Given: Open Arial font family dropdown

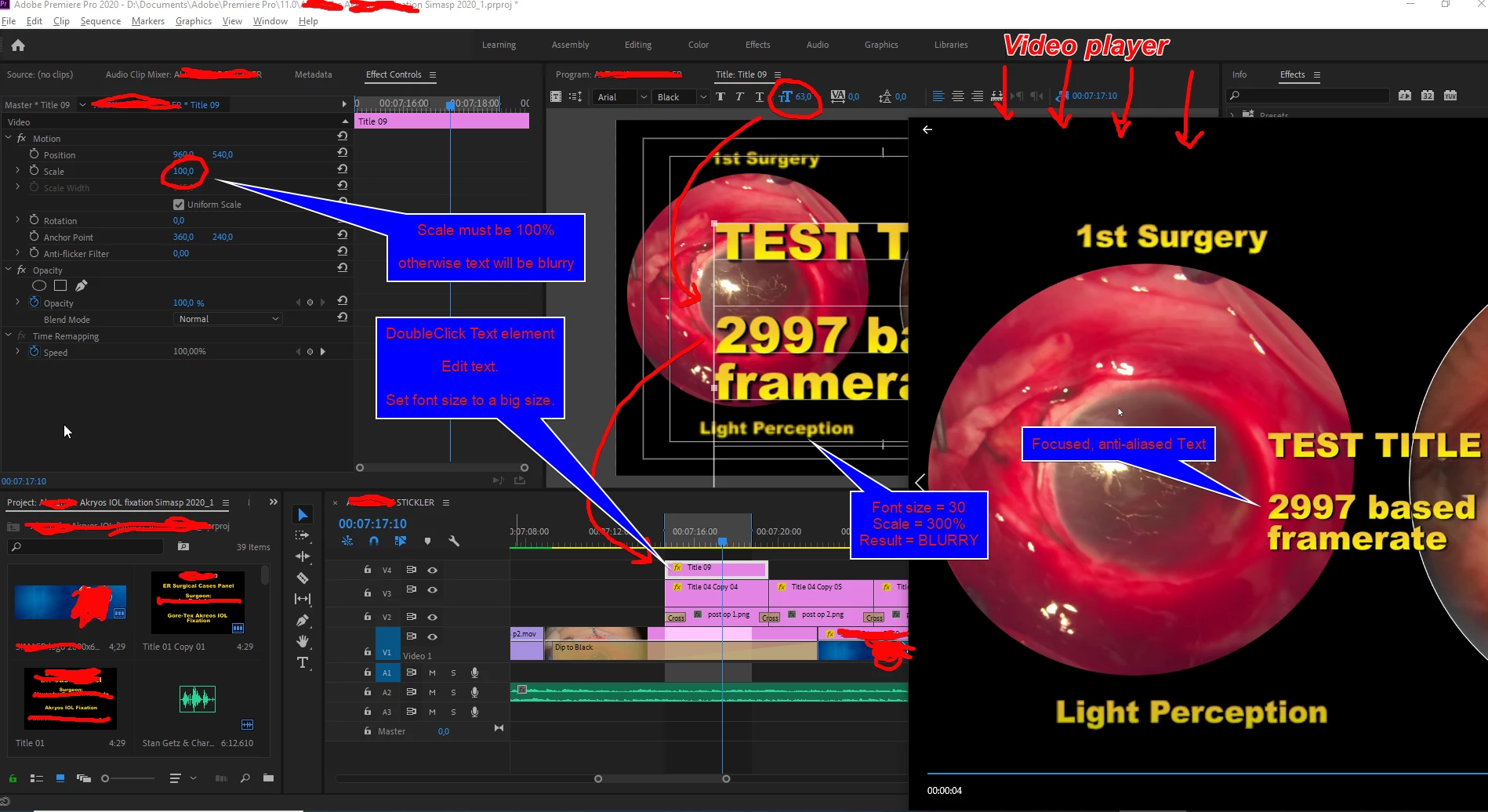Looking at the screenshot, I should [x=623, y=97].
